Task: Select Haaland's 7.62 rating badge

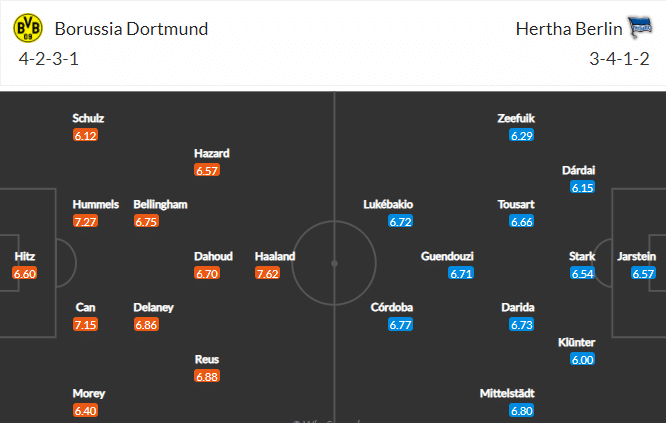Action: (267, 273)
